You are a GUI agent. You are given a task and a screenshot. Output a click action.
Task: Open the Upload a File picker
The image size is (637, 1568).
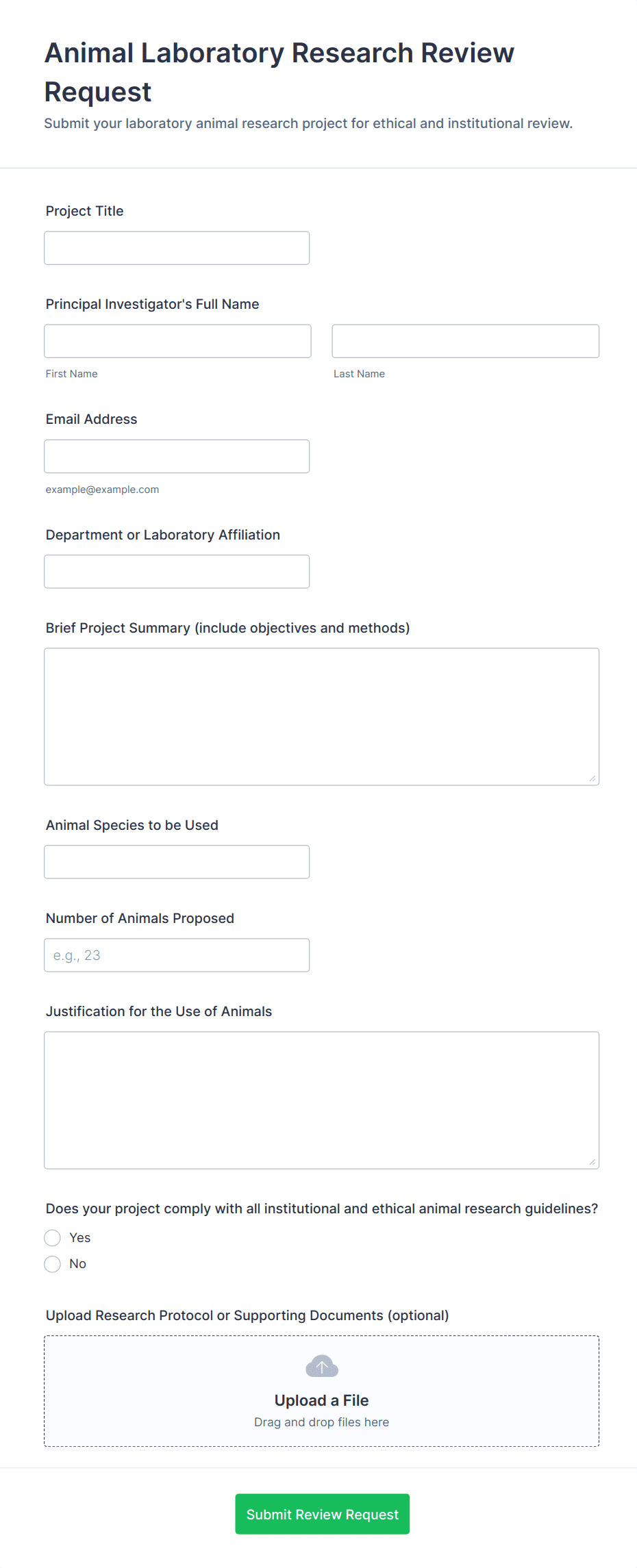[x=321, y=1400]
